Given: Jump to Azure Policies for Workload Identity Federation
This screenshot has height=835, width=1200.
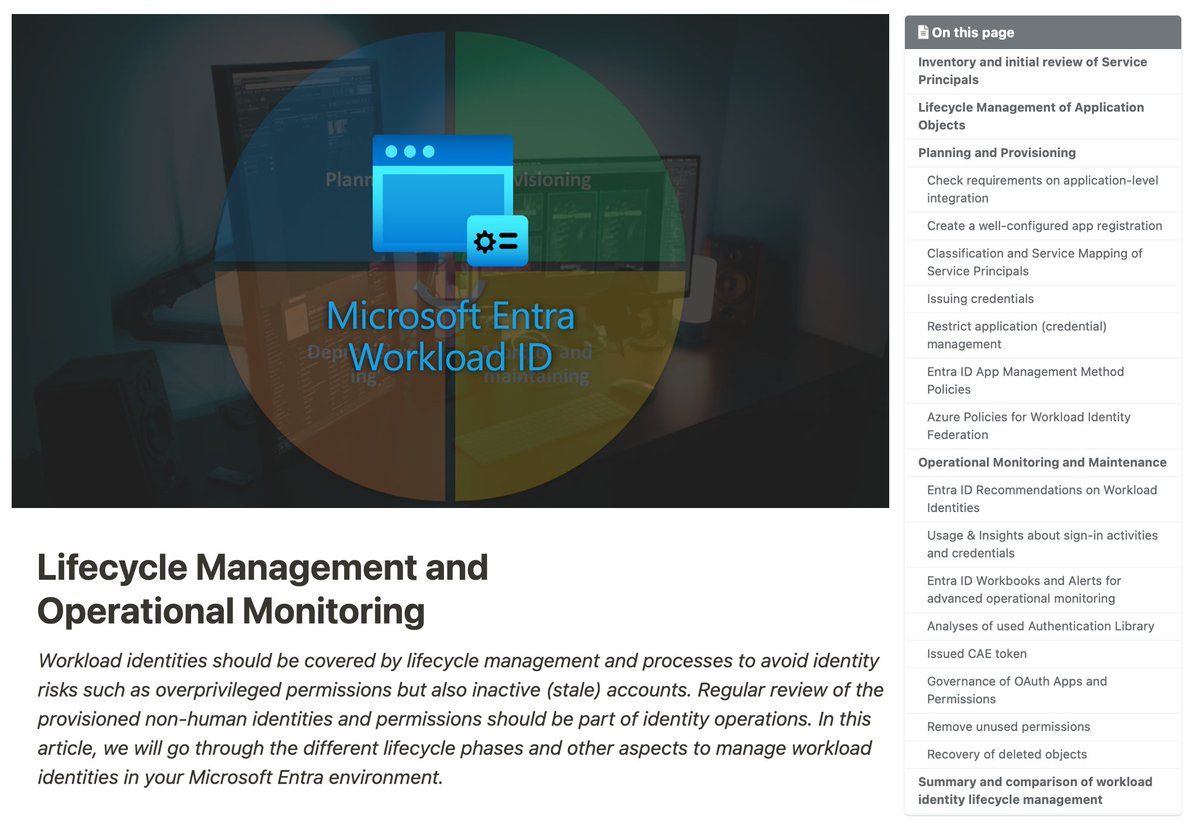Looking at the screenshot, I should (x=1043, y=426).
